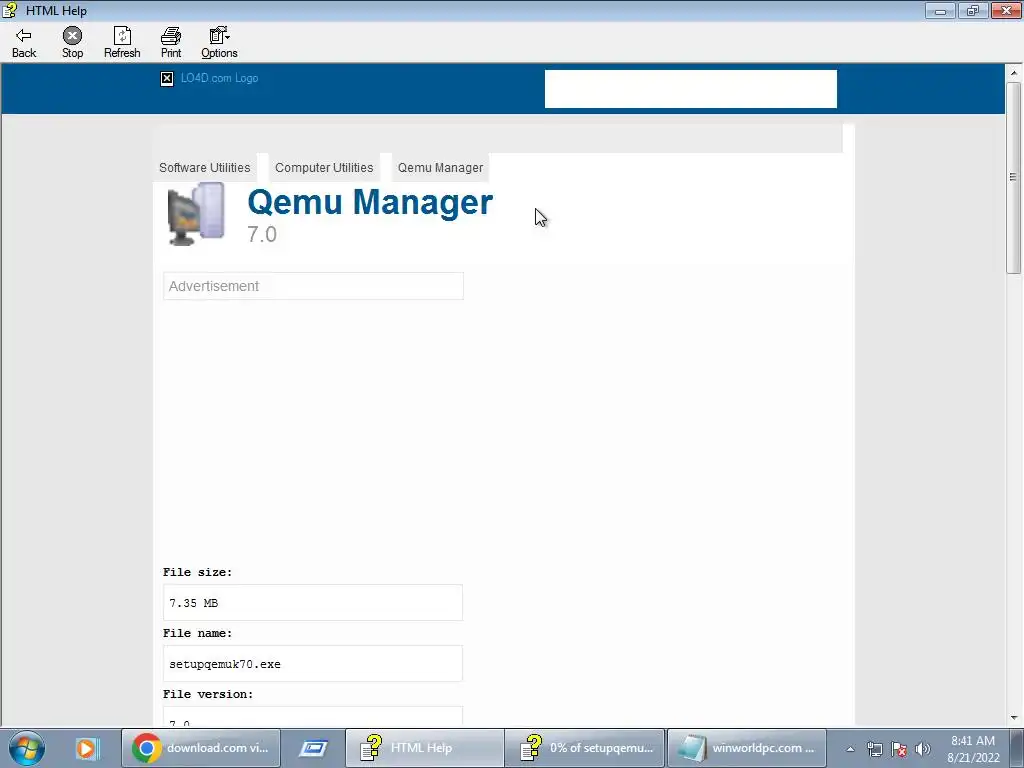Click the File name label
Viewport: 1024px width, 768px height.
point(197,633)
